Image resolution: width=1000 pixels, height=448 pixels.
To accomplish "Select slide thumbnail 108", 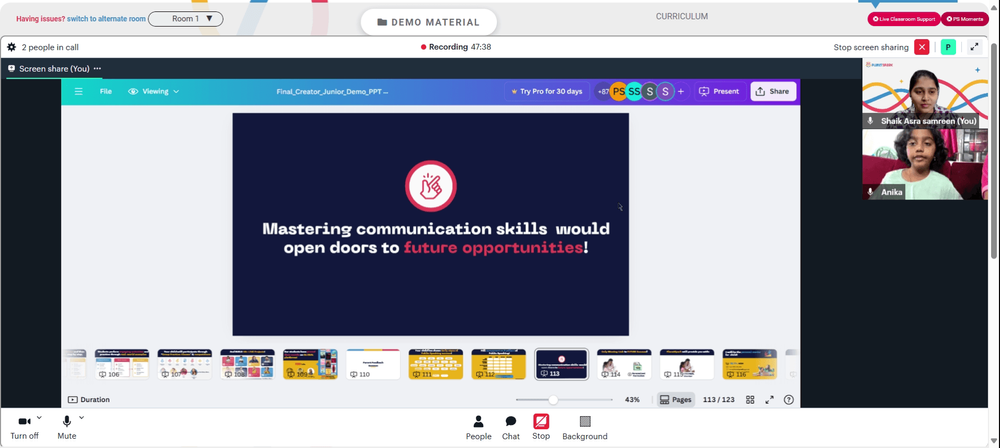I will [x=247, y=364].
